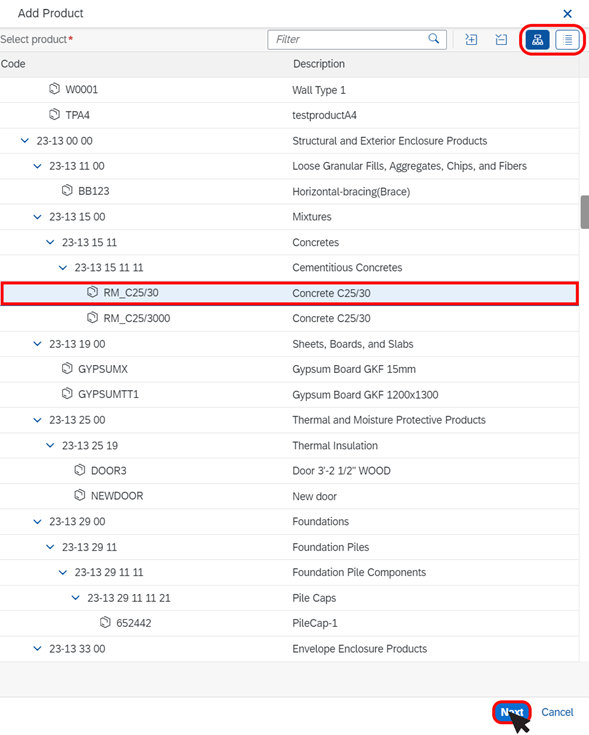Select the W0001 product icon
Screen dimensions: 589x735
(54, 89)
